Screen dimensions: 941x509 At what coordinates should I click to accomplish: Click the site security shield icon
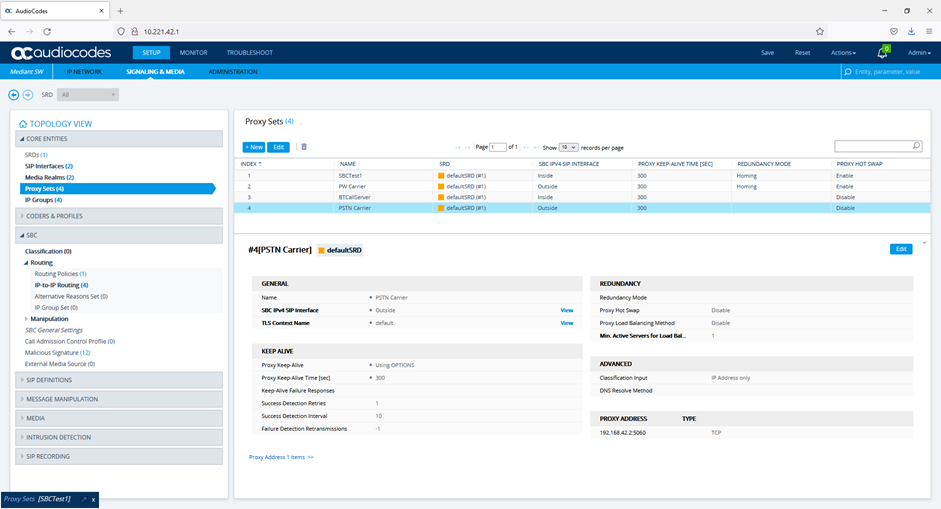click(121, 31)
